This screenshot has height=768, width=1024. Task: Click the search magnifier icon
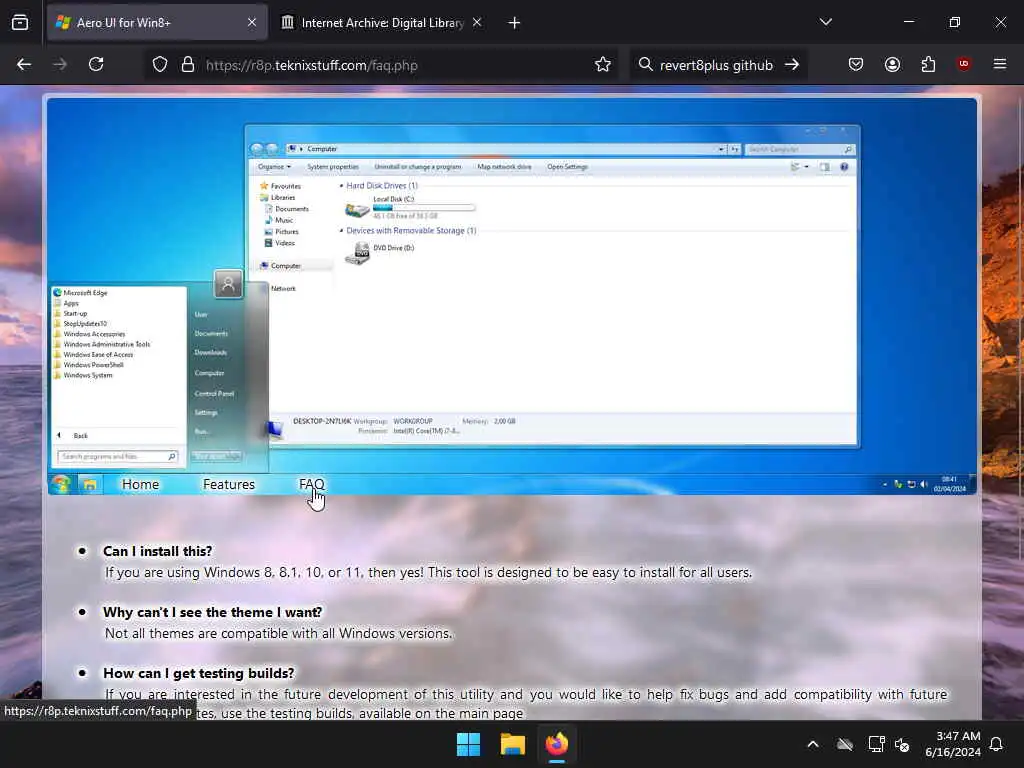pos(645,65)
